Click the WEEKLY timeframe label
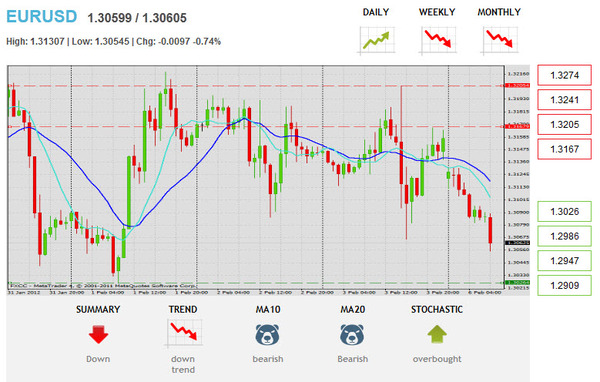The image size is (600, 382). click(x=437, y=12)
